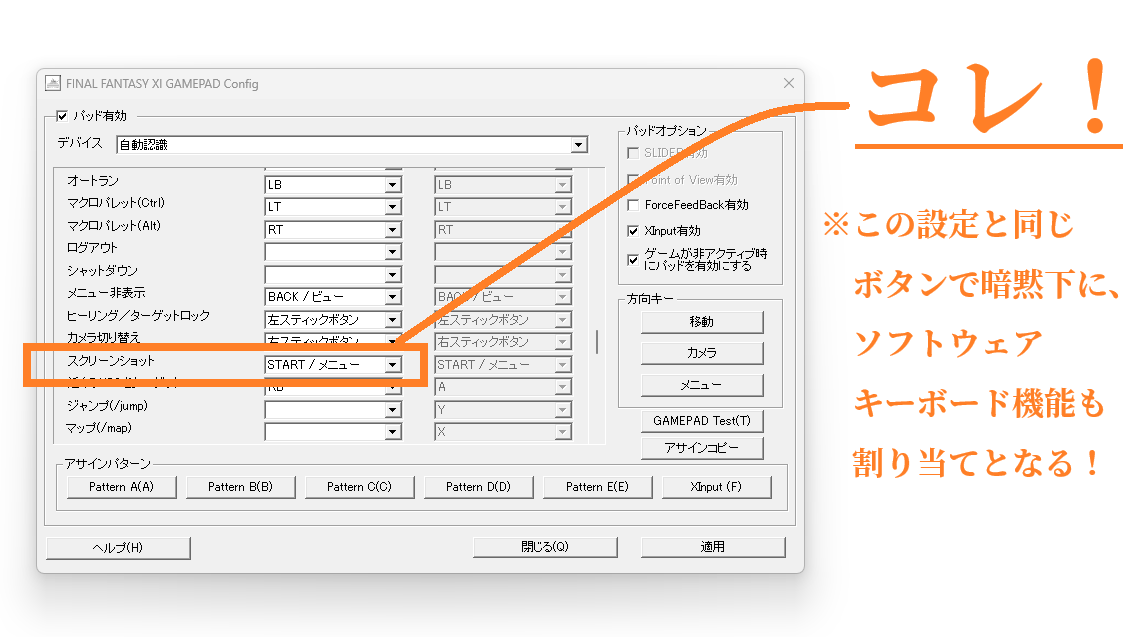The height and width of the screenshot is (637, 1123).
Task: Apply XInput (F) assignment pattern
Action: [x=716, y=487]
